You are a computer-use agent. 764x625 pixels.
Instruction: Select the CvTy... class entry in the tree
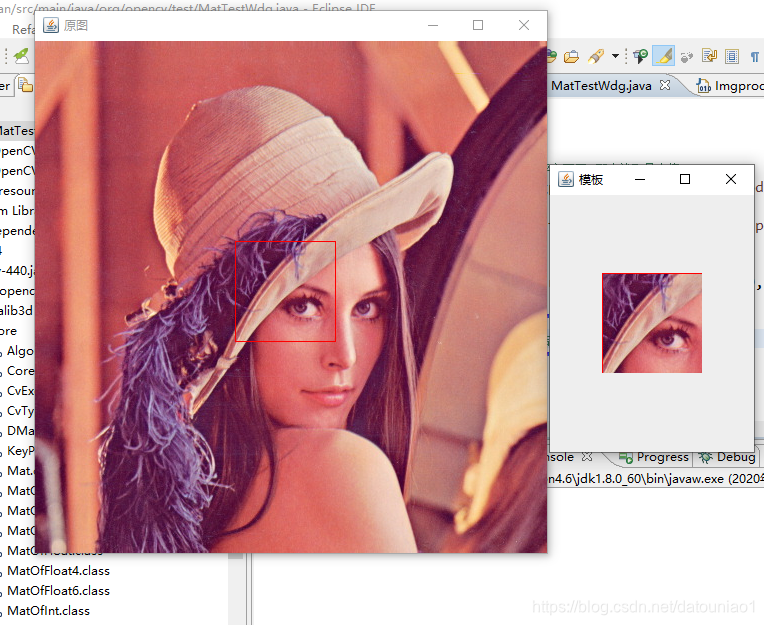(18, 411)
